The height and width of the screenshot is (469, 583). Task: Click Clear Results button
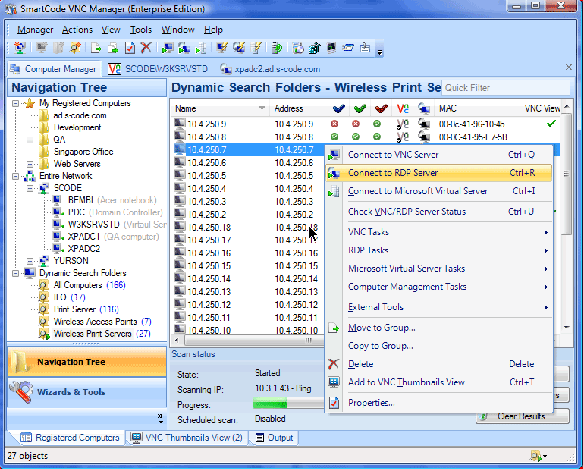522,416
